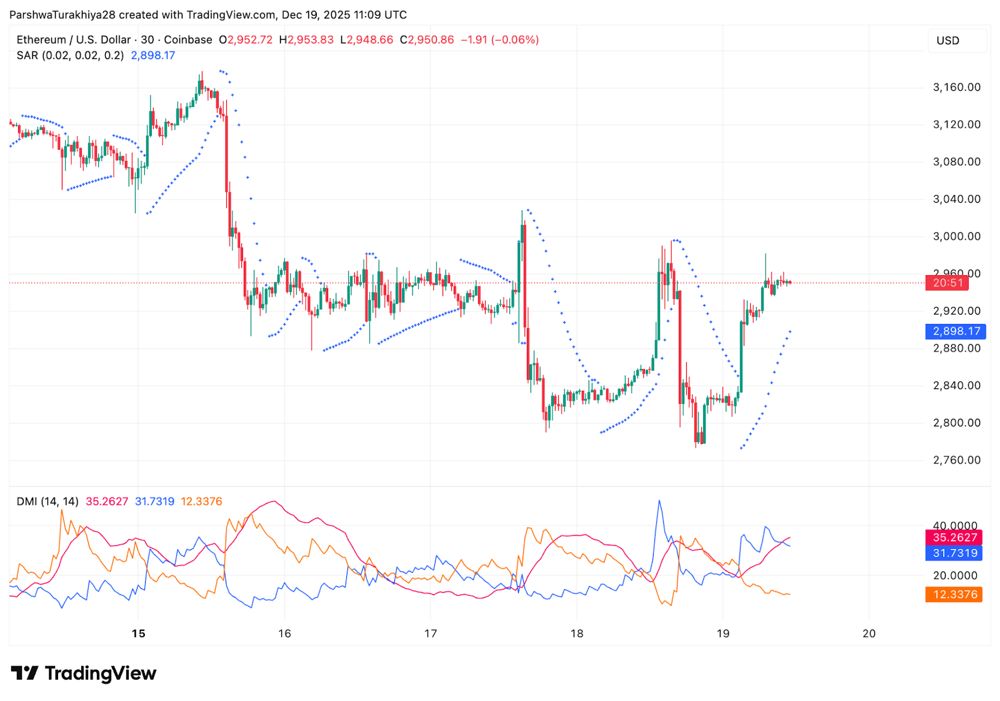Click date 20 on the time axis
The image size is (1000, 701).
point(869,634)
